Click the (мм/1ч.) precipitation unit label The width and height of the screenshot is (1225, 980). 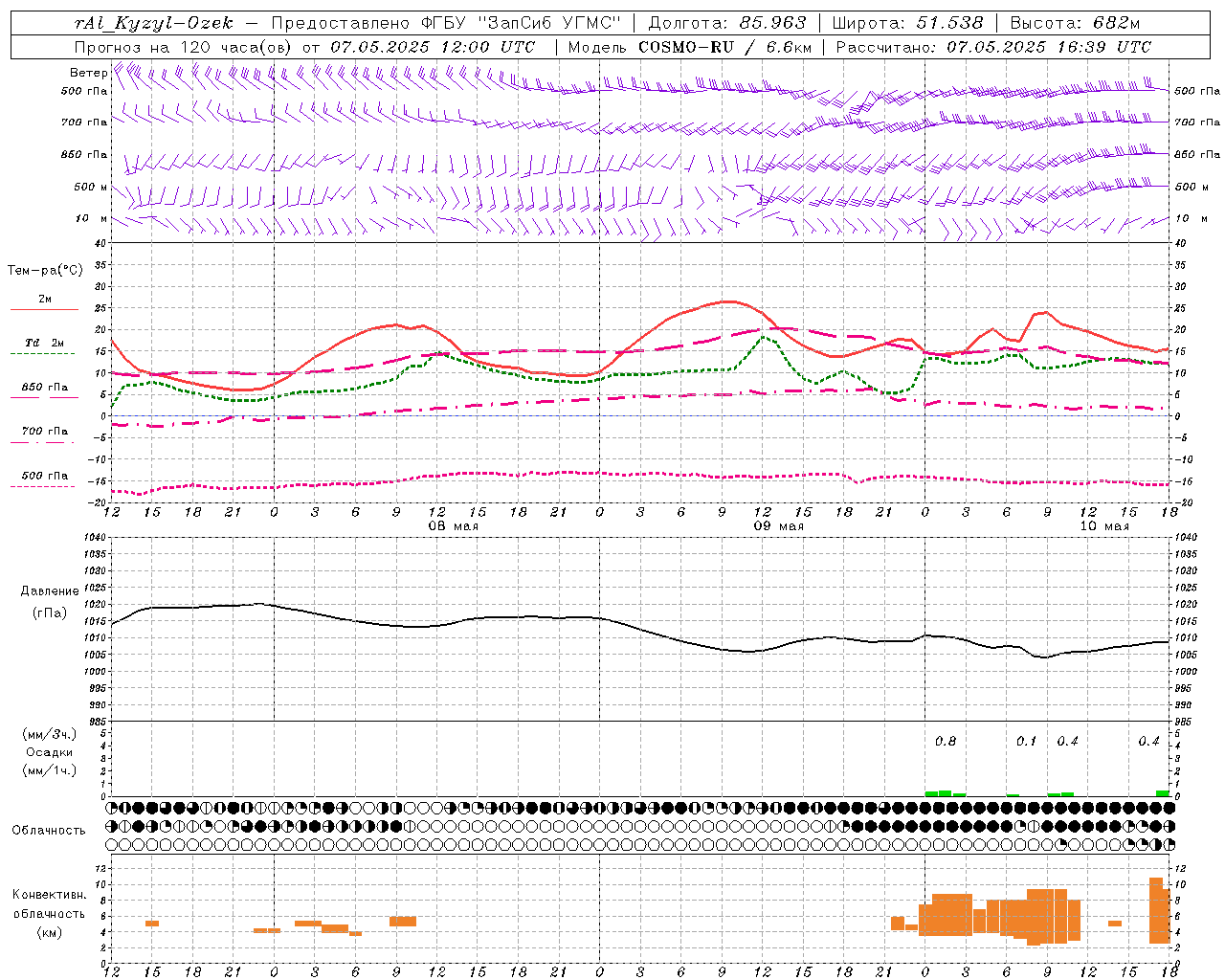tap(50, 770)
